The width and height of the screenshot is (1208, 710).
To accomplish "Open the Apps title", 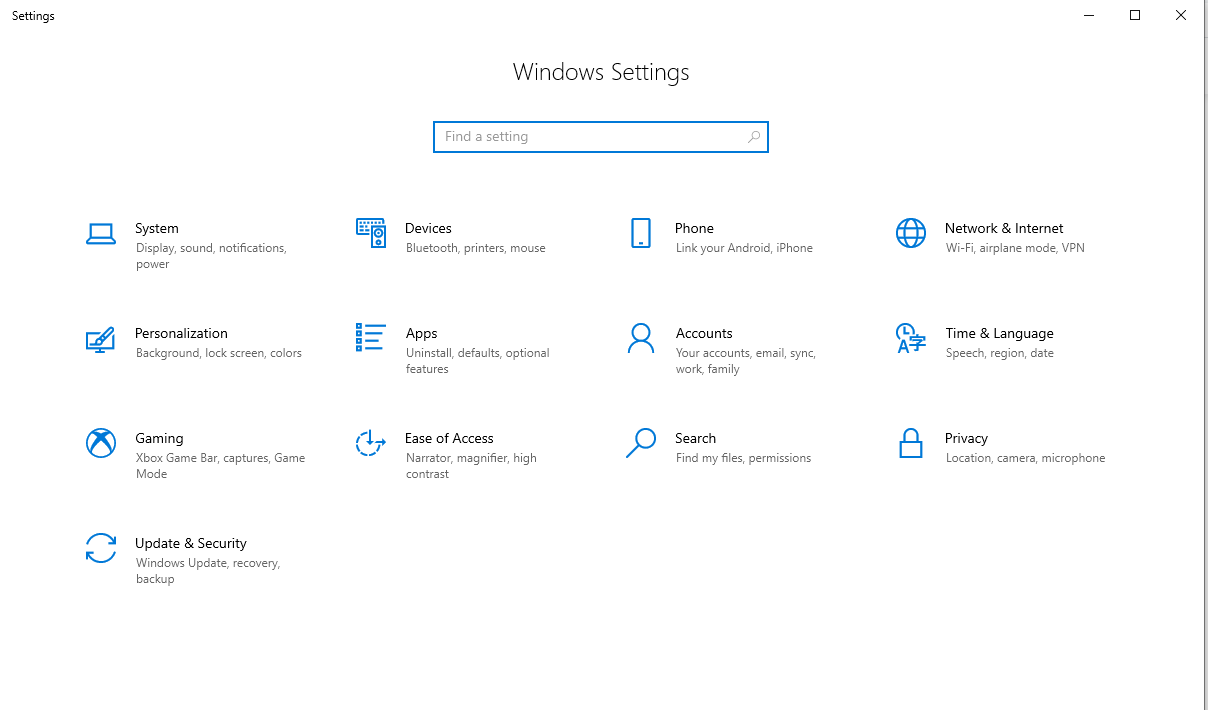I will [421, 333].
